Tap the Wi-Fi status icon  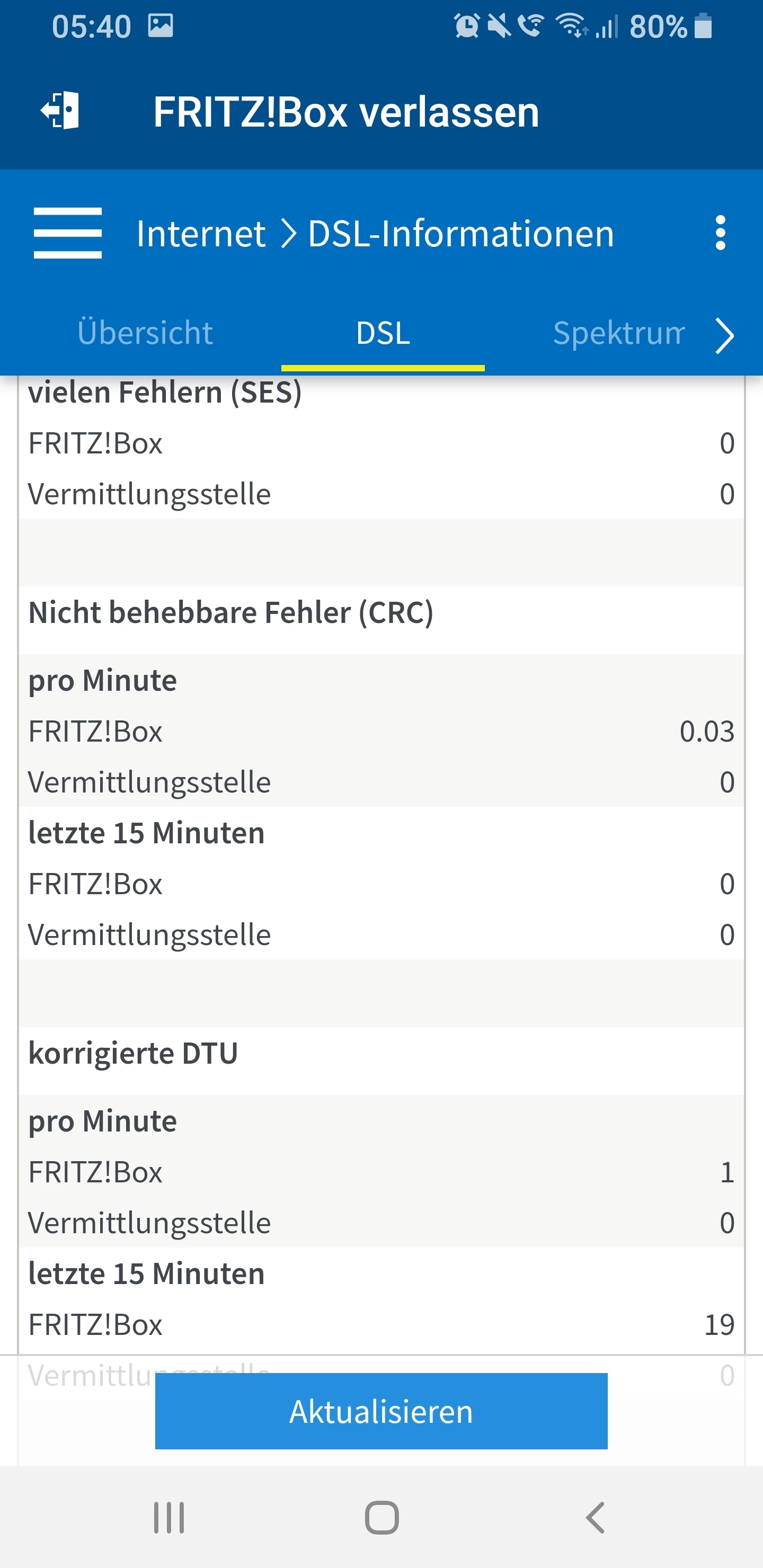tap(571, 26)
